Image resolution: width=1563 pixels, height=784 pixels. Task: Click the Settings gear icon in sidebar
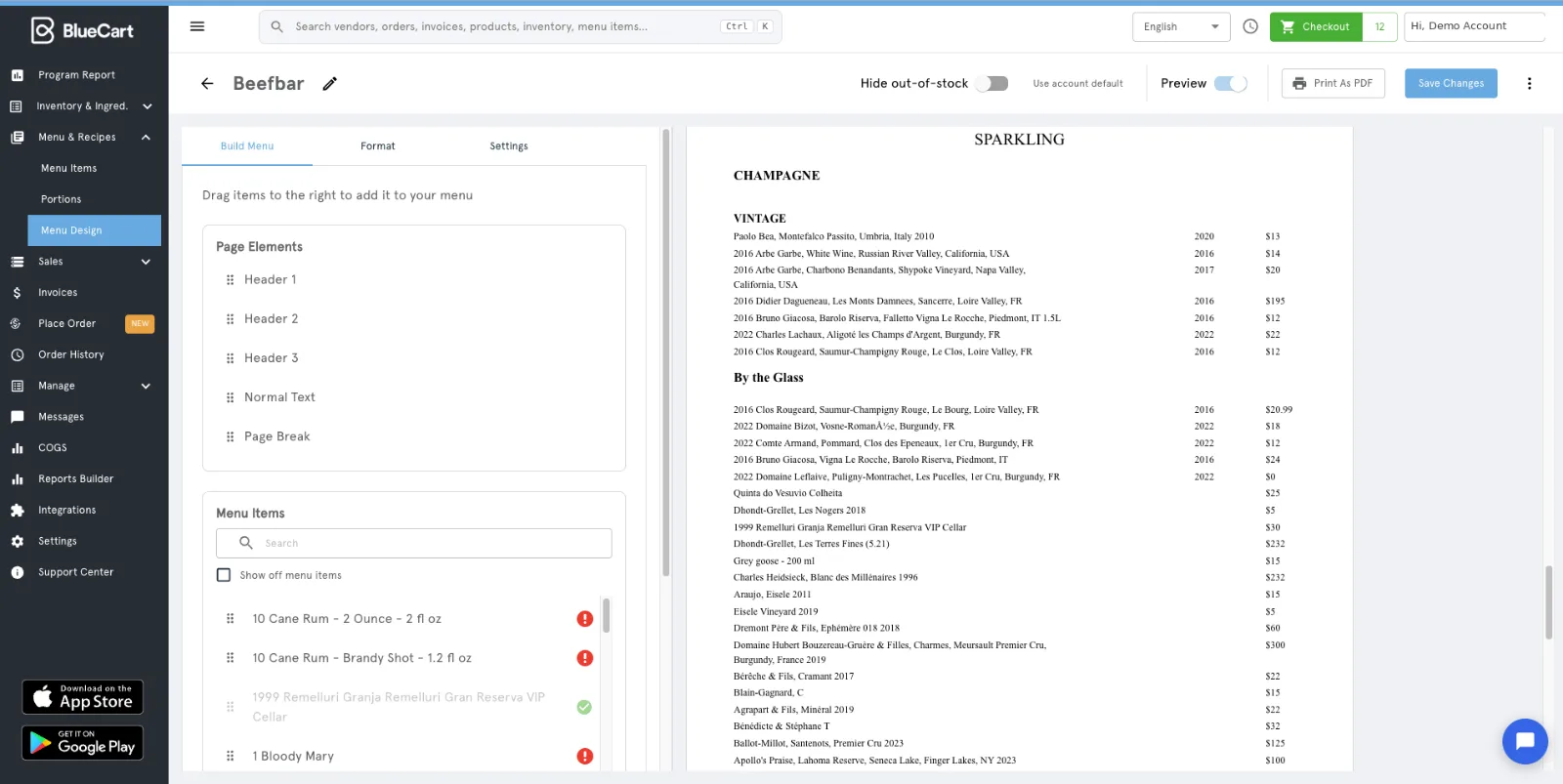pos(17,541)
